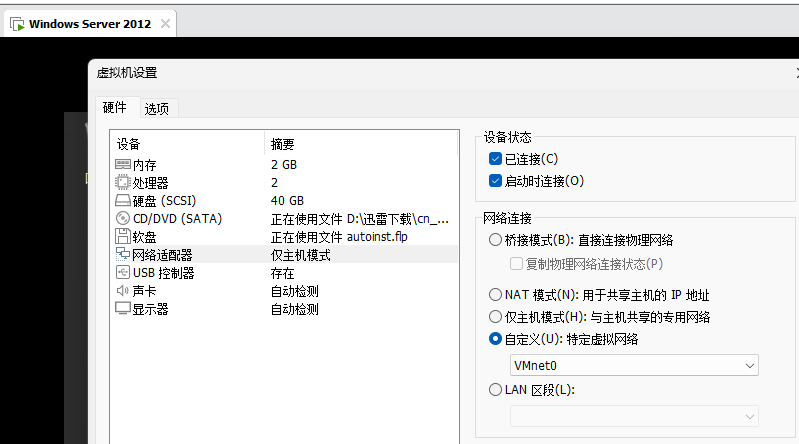Select the 硬盘 (SCSI) row label
Image resolution: width=799 pixels, height=444 pixels.
pos(165,201)
